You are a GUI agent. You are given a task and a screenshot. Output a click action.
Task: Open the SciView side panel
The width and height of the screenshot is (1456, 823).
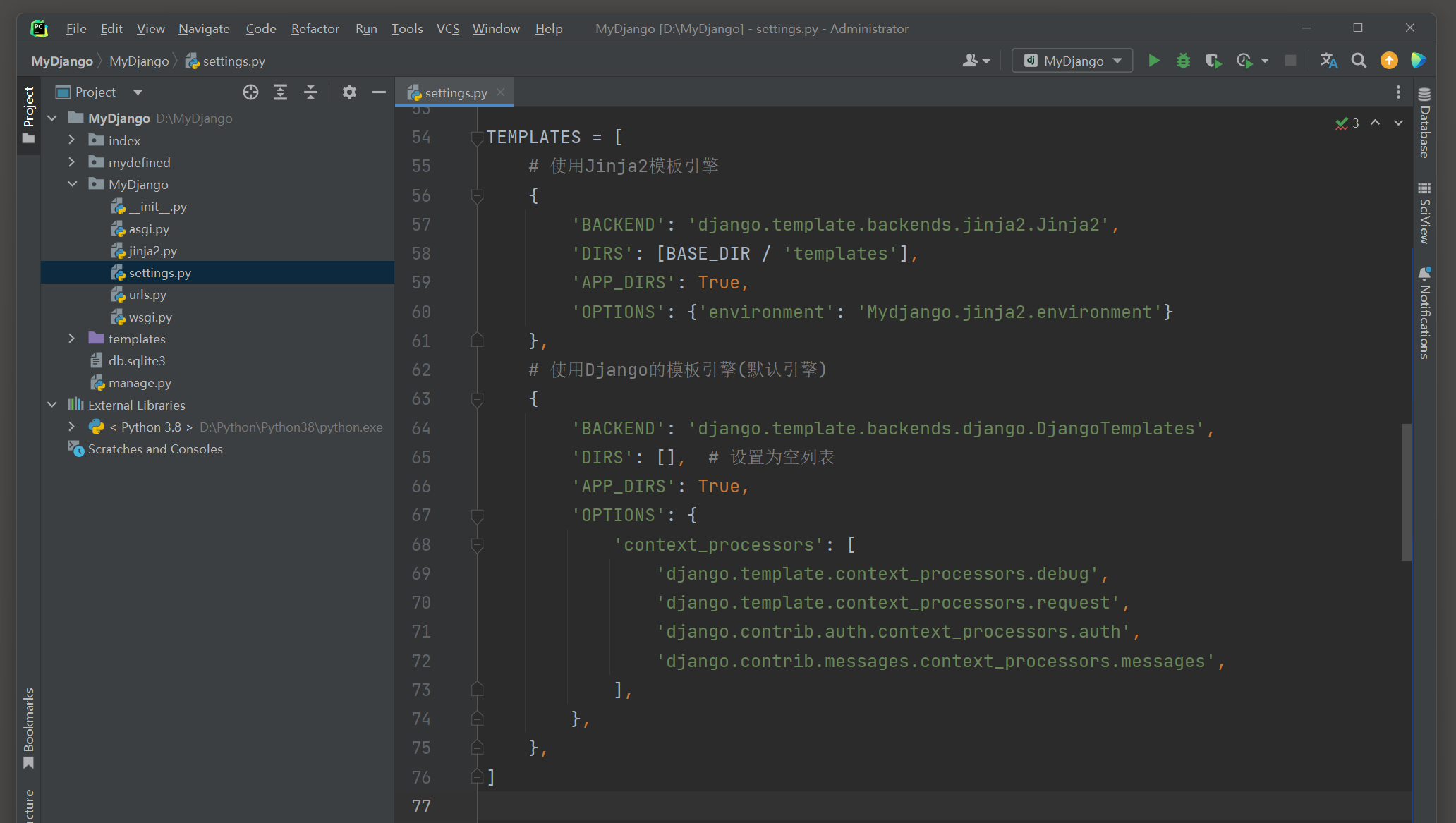[x=1424, y=213]
